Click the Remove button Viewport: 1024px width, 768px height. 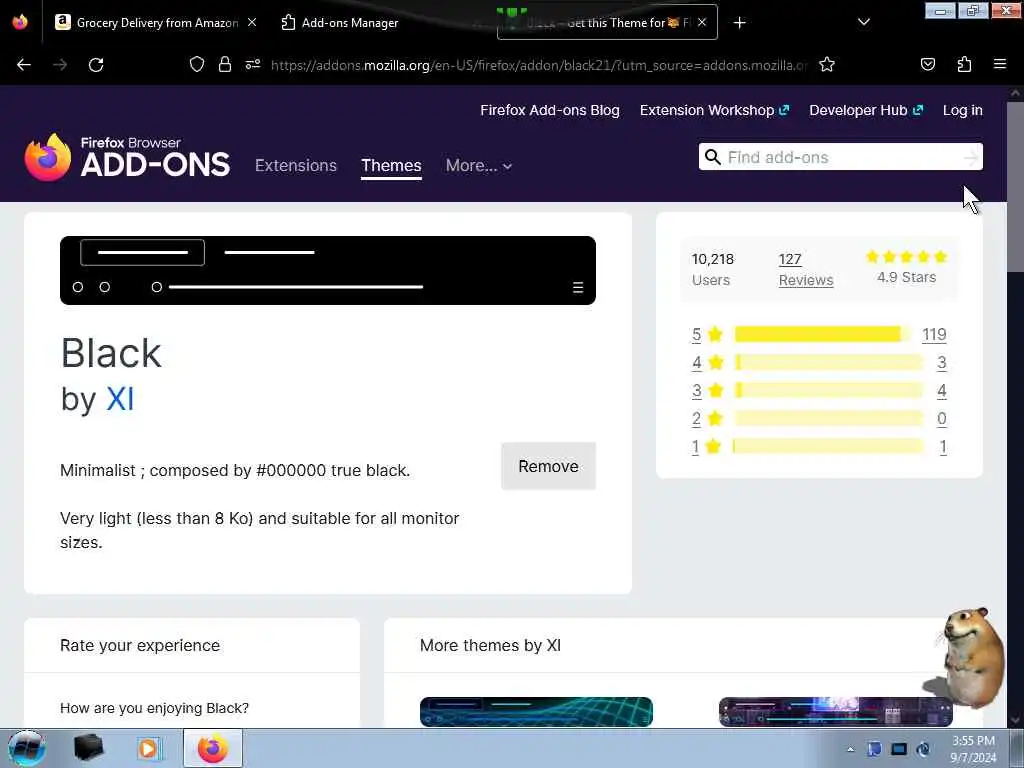click(548, 466)
